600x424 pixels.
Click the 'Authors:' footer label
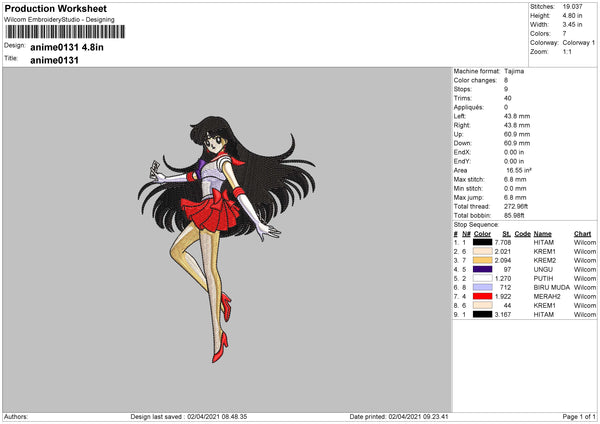click(x=16, y=417)
